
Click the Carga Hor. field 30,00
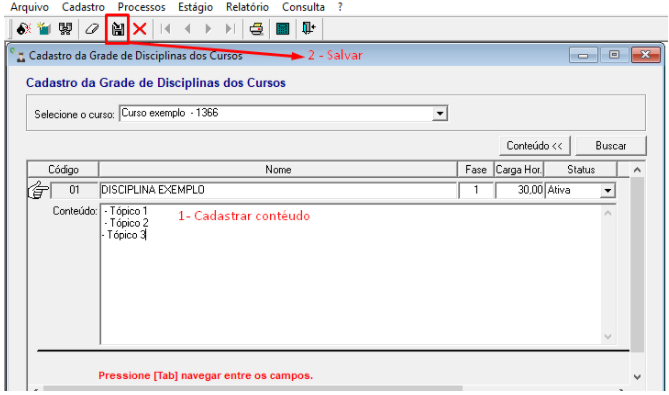(519, 190)
